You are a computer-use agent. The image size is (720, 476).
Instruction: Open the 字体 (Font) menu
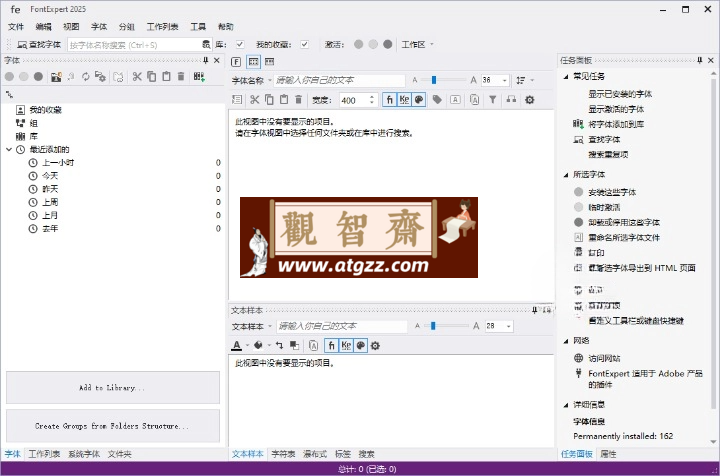pos(99,27)
